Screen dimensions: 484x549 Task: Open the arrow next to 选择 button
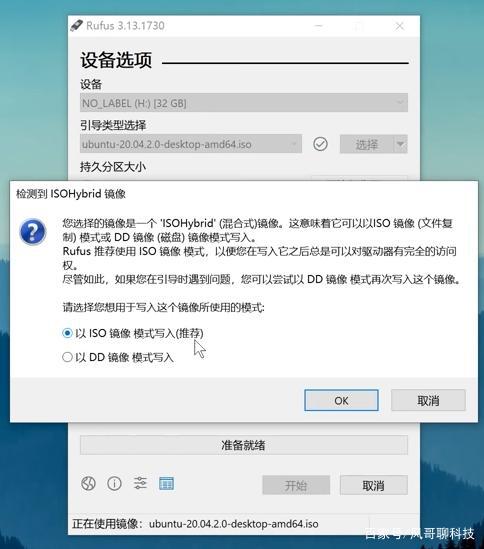pyautogui.click(x=400, y=144)
